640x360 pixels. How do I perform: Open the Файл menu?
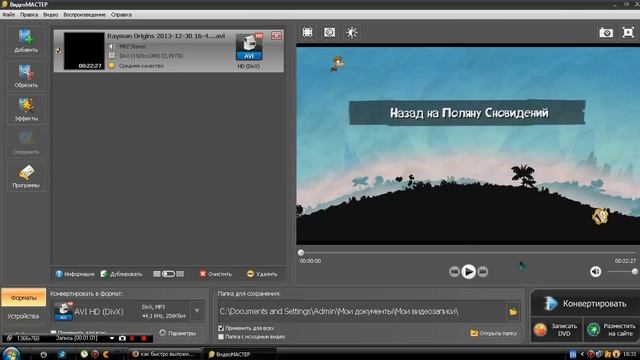point(8,14)
